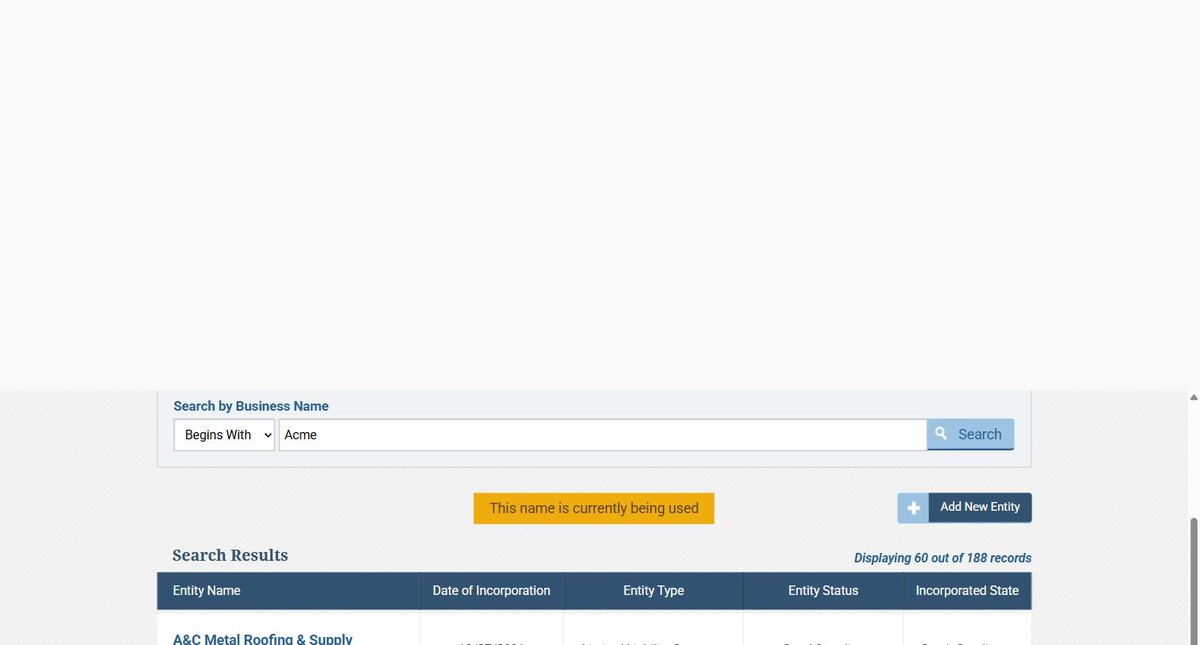Click the business name input containing Acme
The image size is (1200, 645).
(x=602, y=435)
